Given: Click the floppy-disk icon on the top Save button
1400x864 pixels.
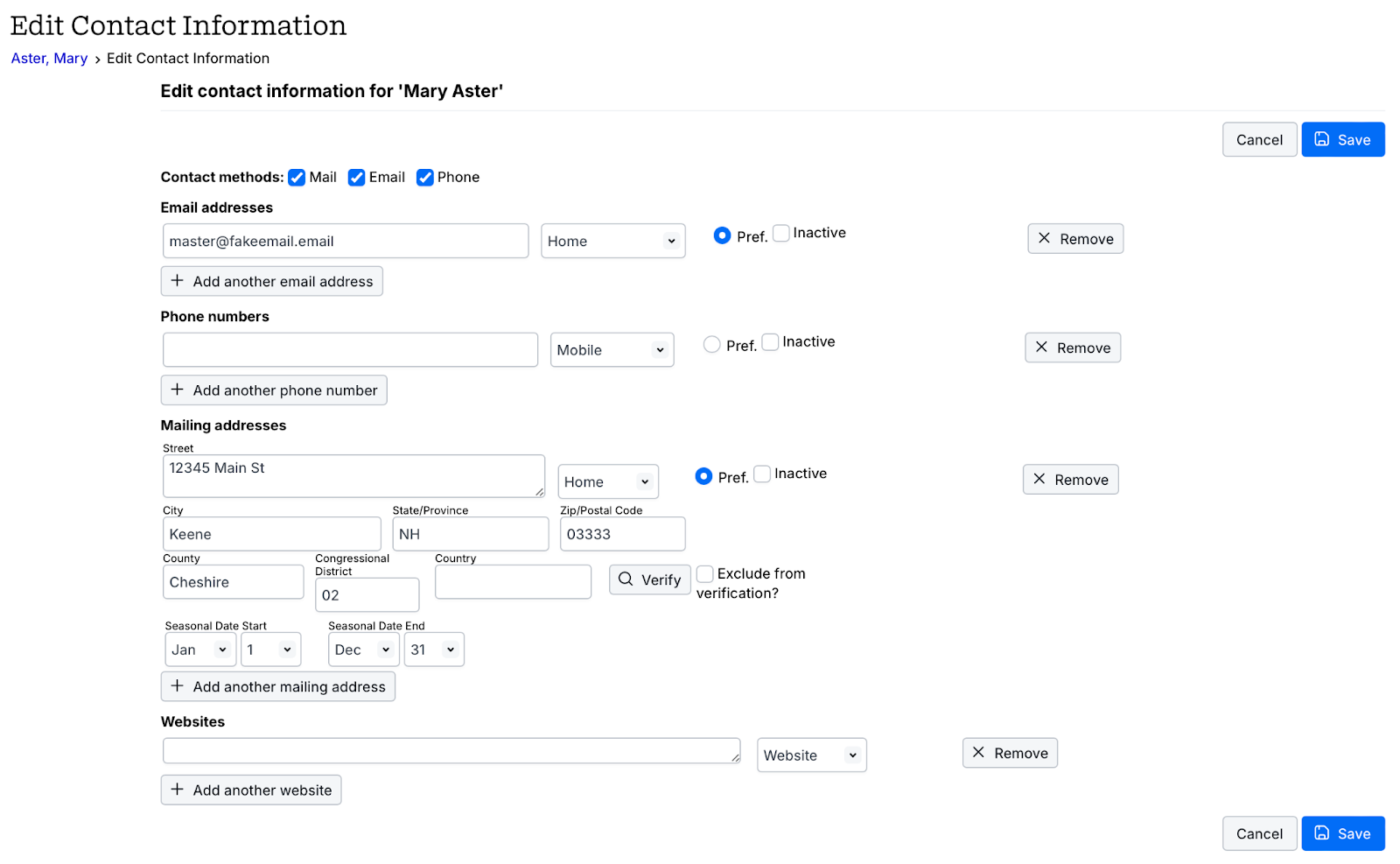Looking at the screenshot, I should [x=1322, y=139].
